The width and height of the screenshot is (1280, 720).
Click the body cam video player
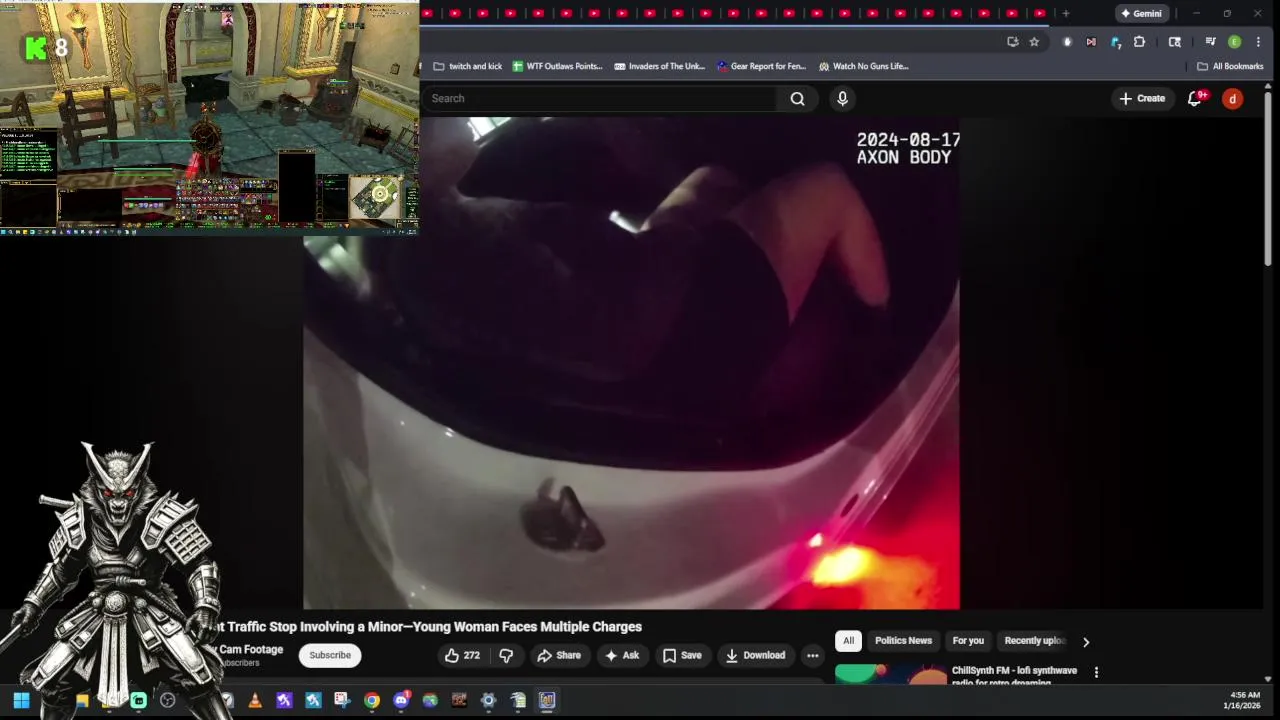(631, 363)
